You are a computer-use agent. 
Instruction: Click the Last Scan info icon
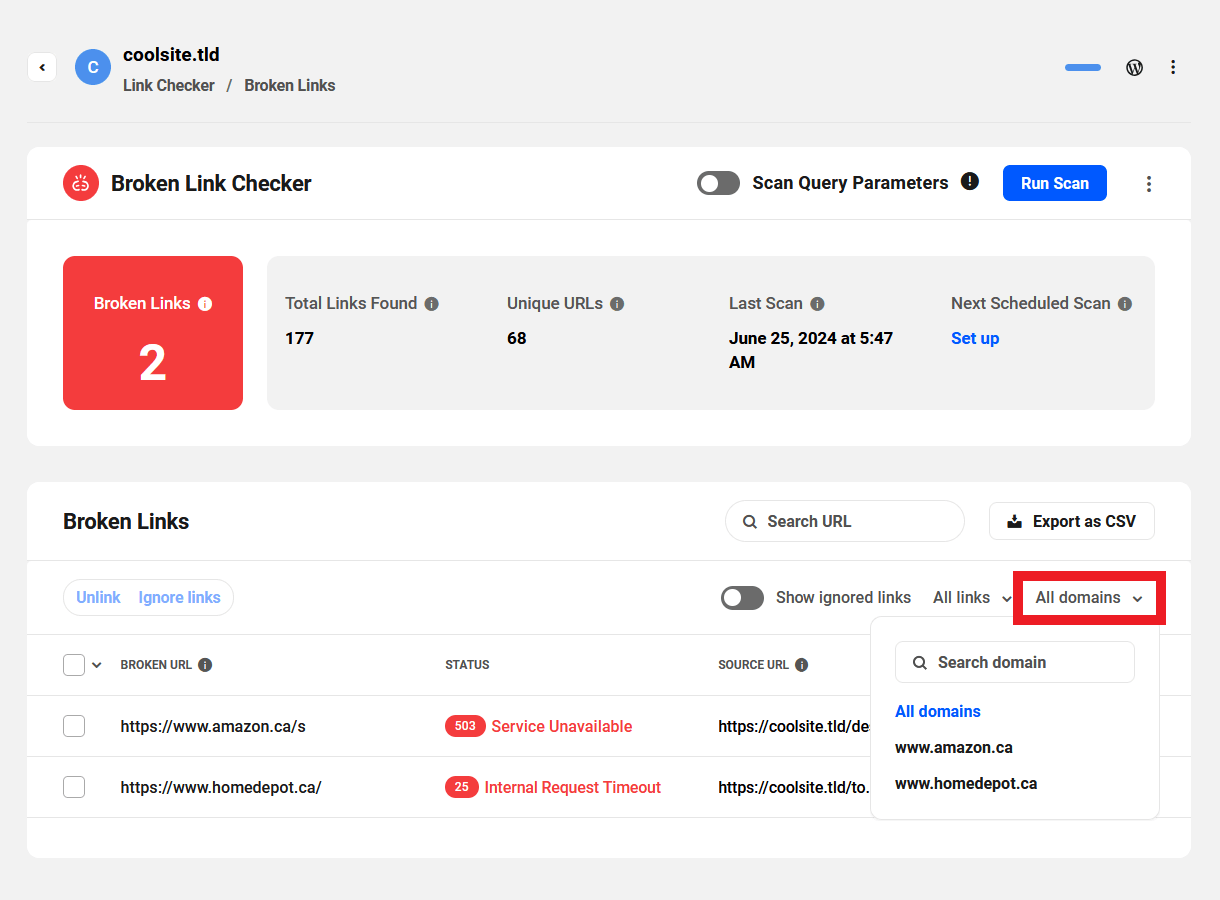[x=817, y=304]
